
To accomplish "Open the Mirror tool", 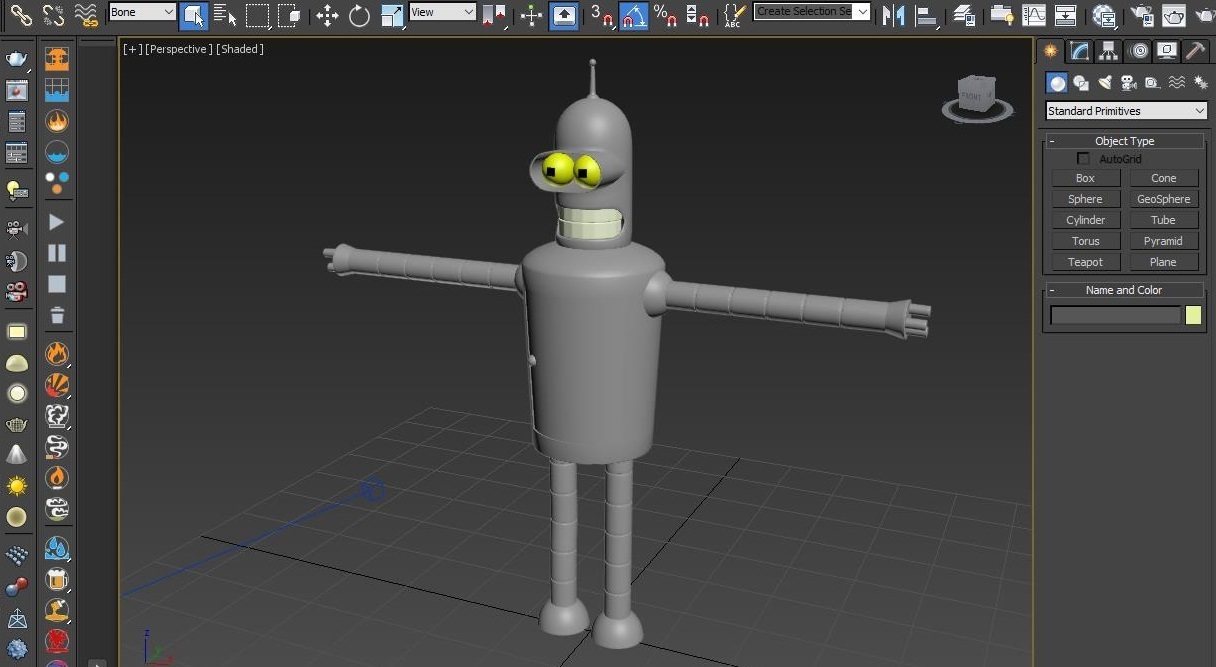I will tap(893, 15).
